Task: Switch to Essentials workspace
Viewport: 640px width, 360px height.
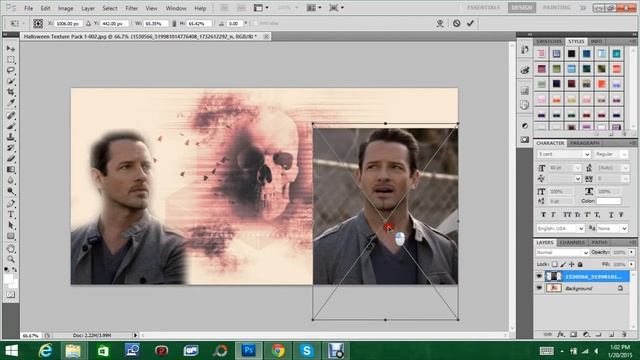Action: [x=484, y=8]
